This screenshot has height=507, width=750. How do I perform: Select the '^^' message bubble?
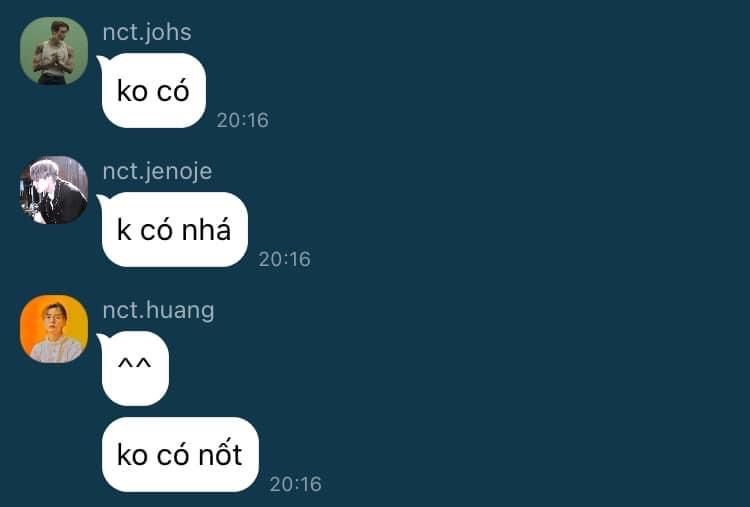pyautogui.click(x=135, y=368)
